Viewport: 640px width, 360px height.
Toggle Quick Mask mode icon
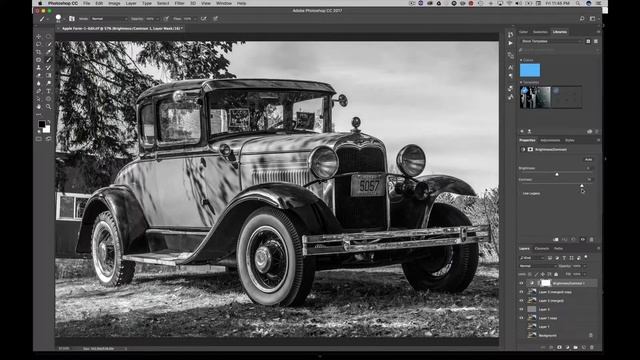39,139
